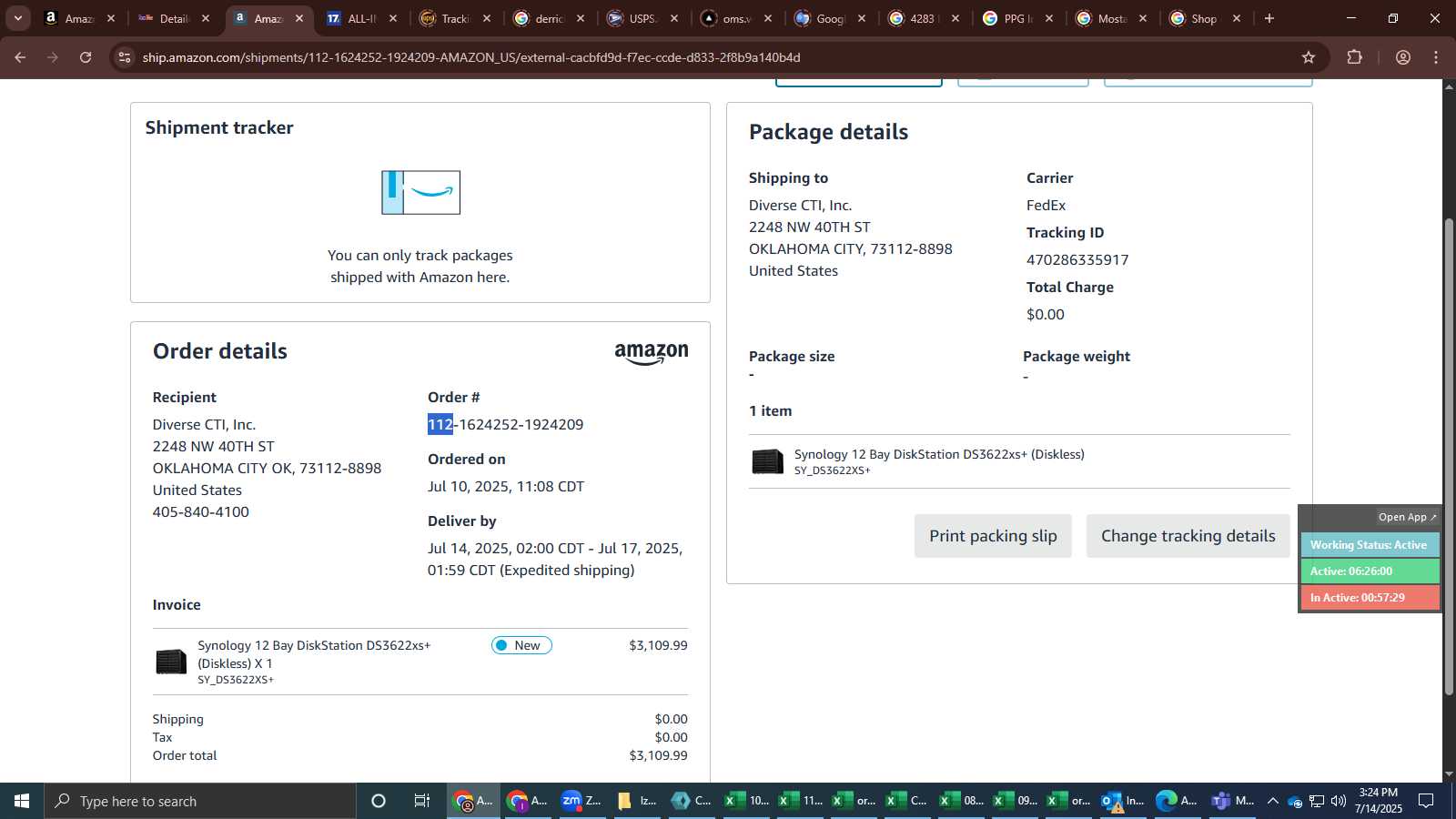Click the volume speaker icon in tray

point(1339,801)
